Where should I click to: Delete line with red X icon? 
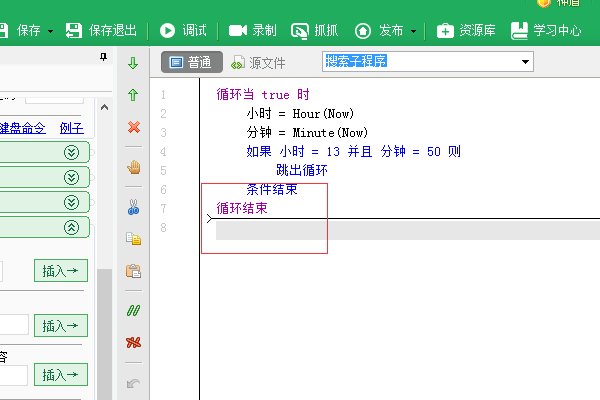[134, 127]
